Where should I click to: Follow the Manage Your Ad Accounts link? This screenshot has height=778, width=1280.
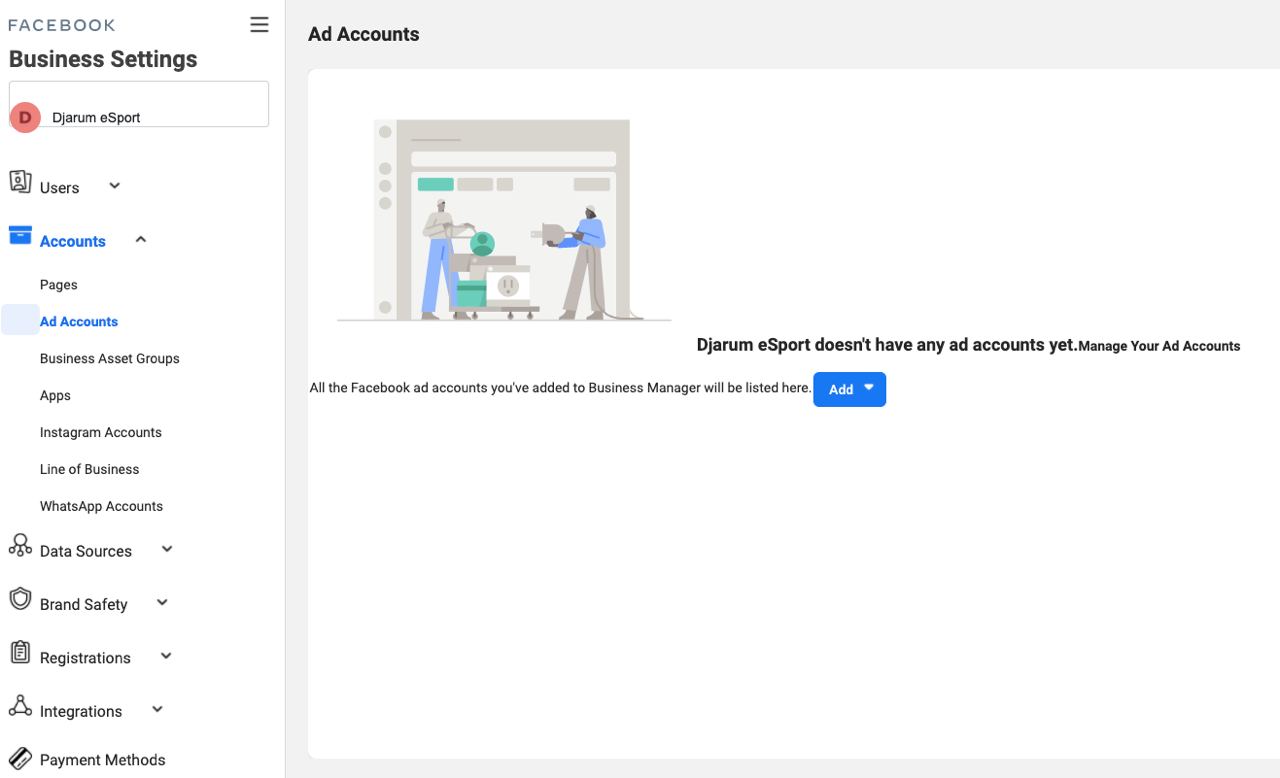(1159, 346)
